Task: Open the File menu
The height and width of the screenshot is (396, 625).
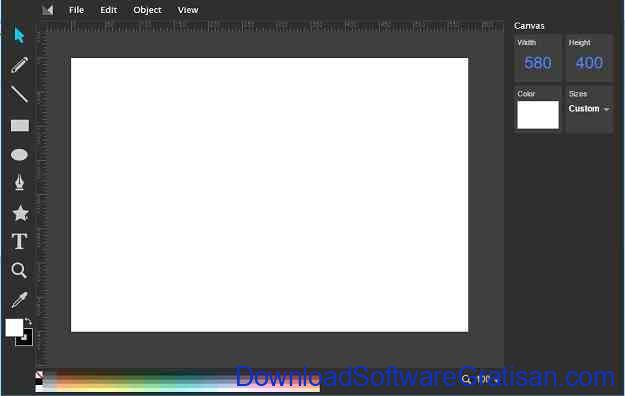Action: coord(76,10)
